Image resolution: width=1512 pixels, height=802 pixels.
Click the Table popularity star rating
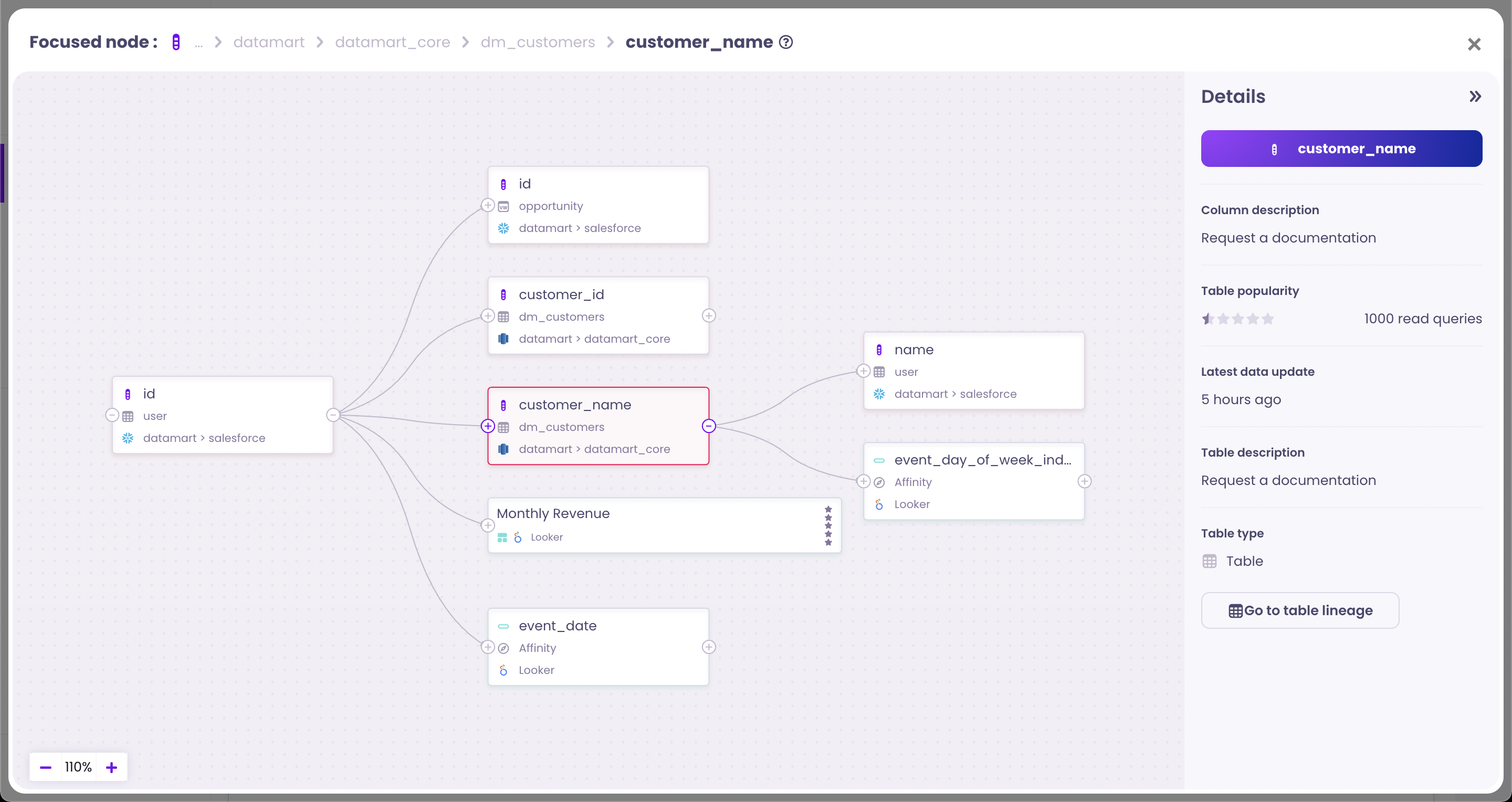click(1237, 319)
